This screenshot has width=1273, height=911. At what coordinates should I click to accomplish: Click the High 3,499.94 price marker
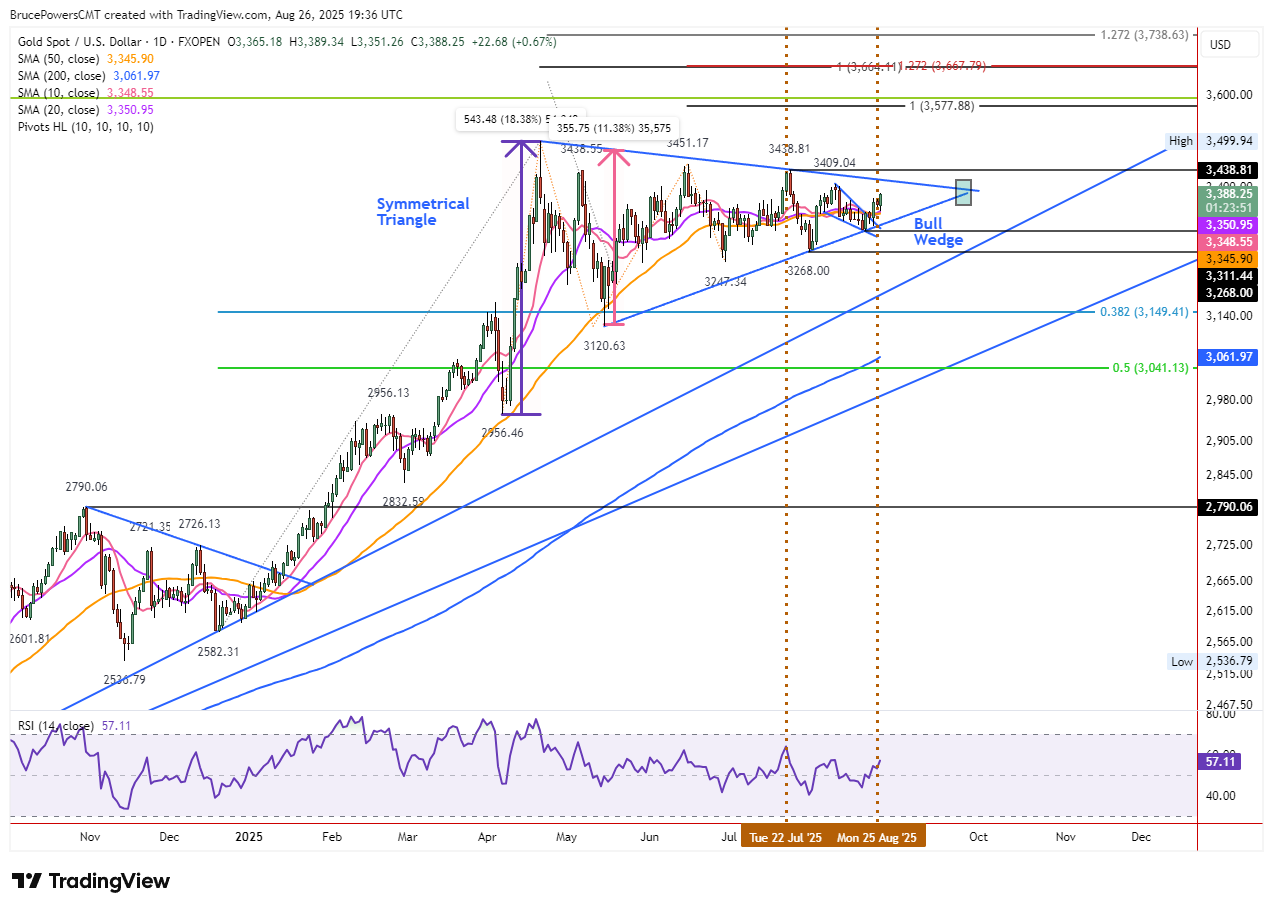1212,141
